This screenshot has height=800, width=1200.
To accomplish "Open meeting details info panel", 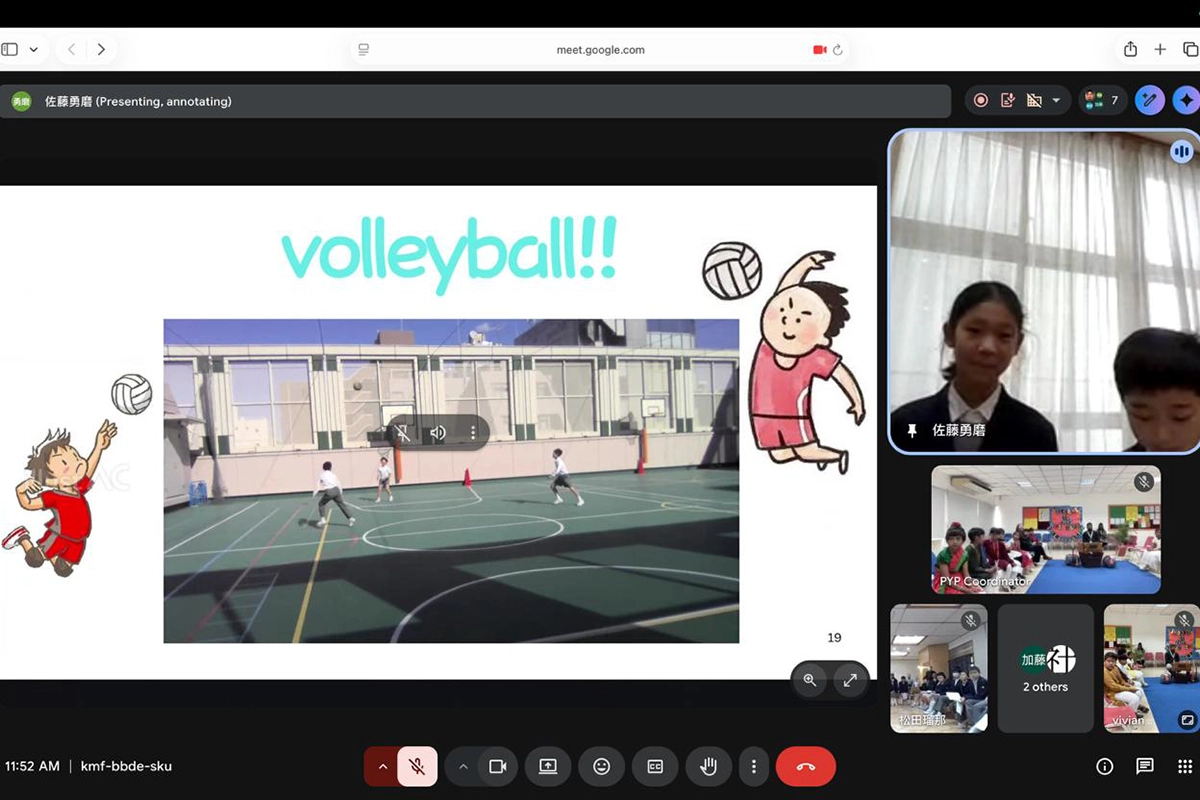I will 1105,767.
